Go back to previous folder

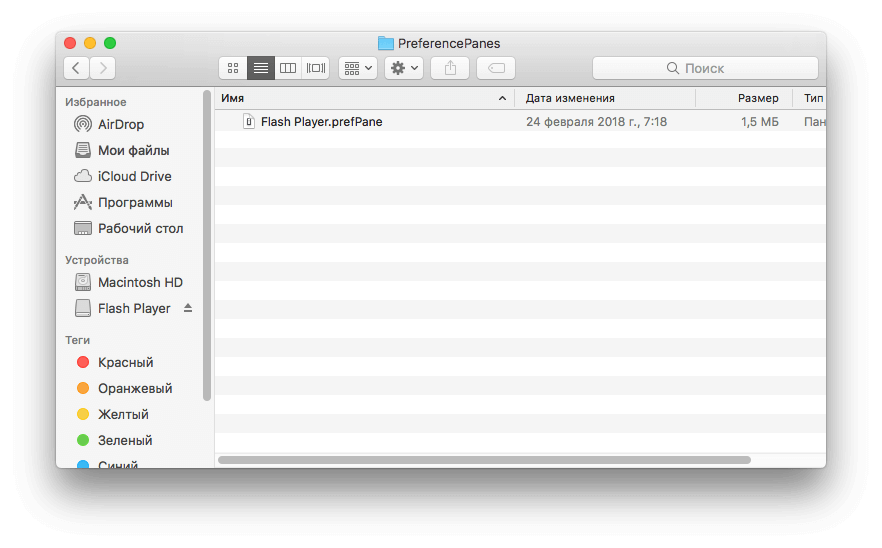(77, 68)
